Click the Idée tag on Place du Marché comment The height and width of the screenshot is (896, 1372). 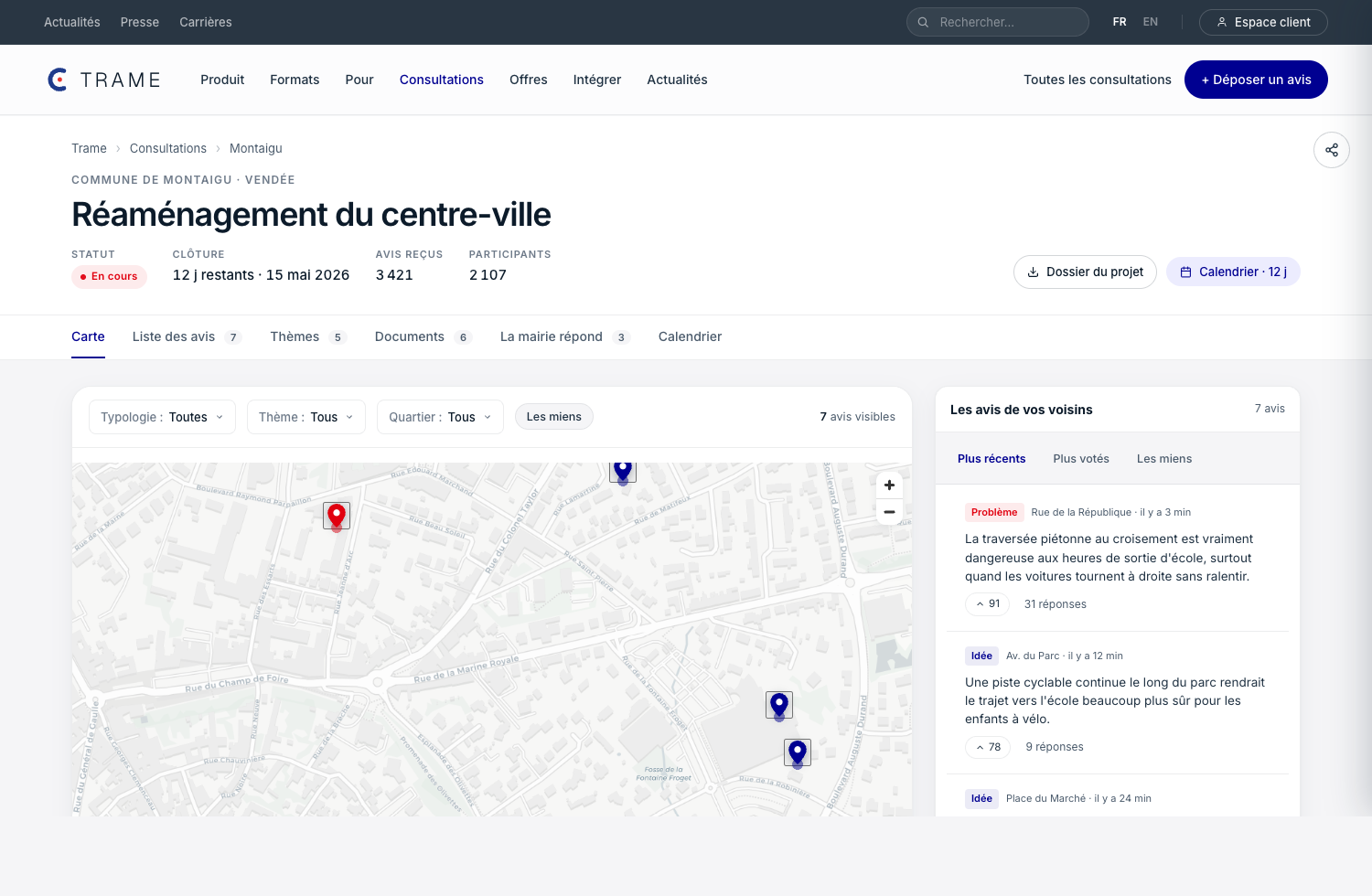pos(981,798)
